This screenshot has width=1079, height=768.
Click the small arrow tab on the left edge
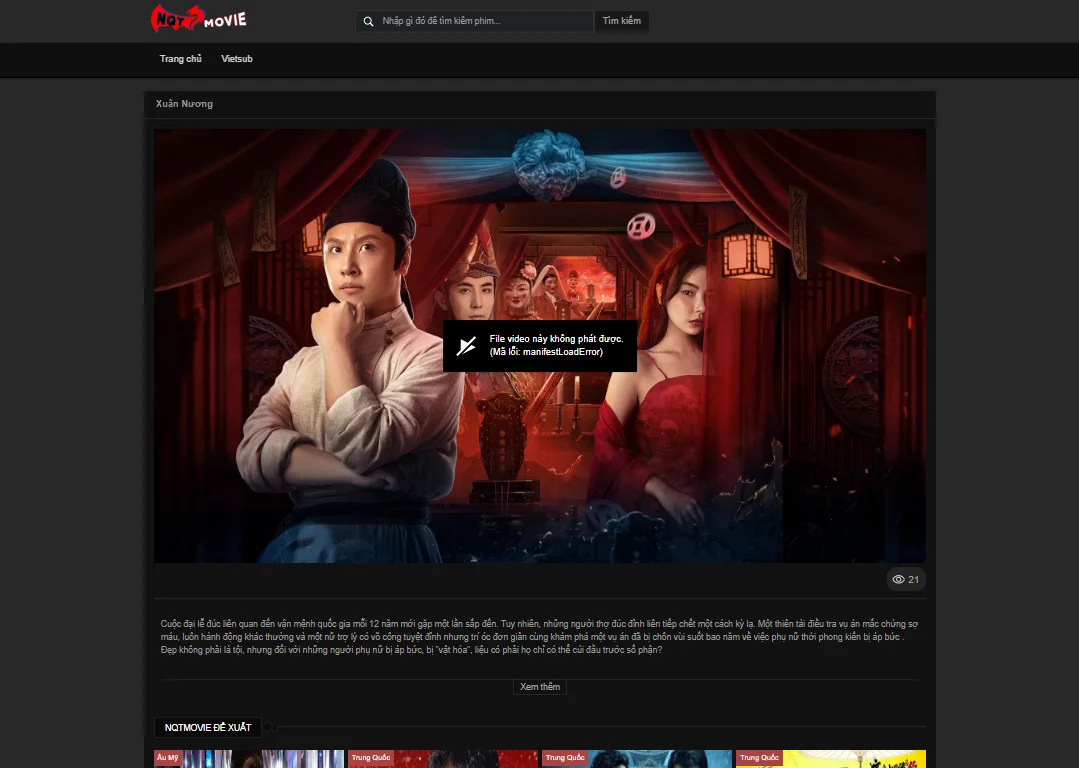coord(144,294)
